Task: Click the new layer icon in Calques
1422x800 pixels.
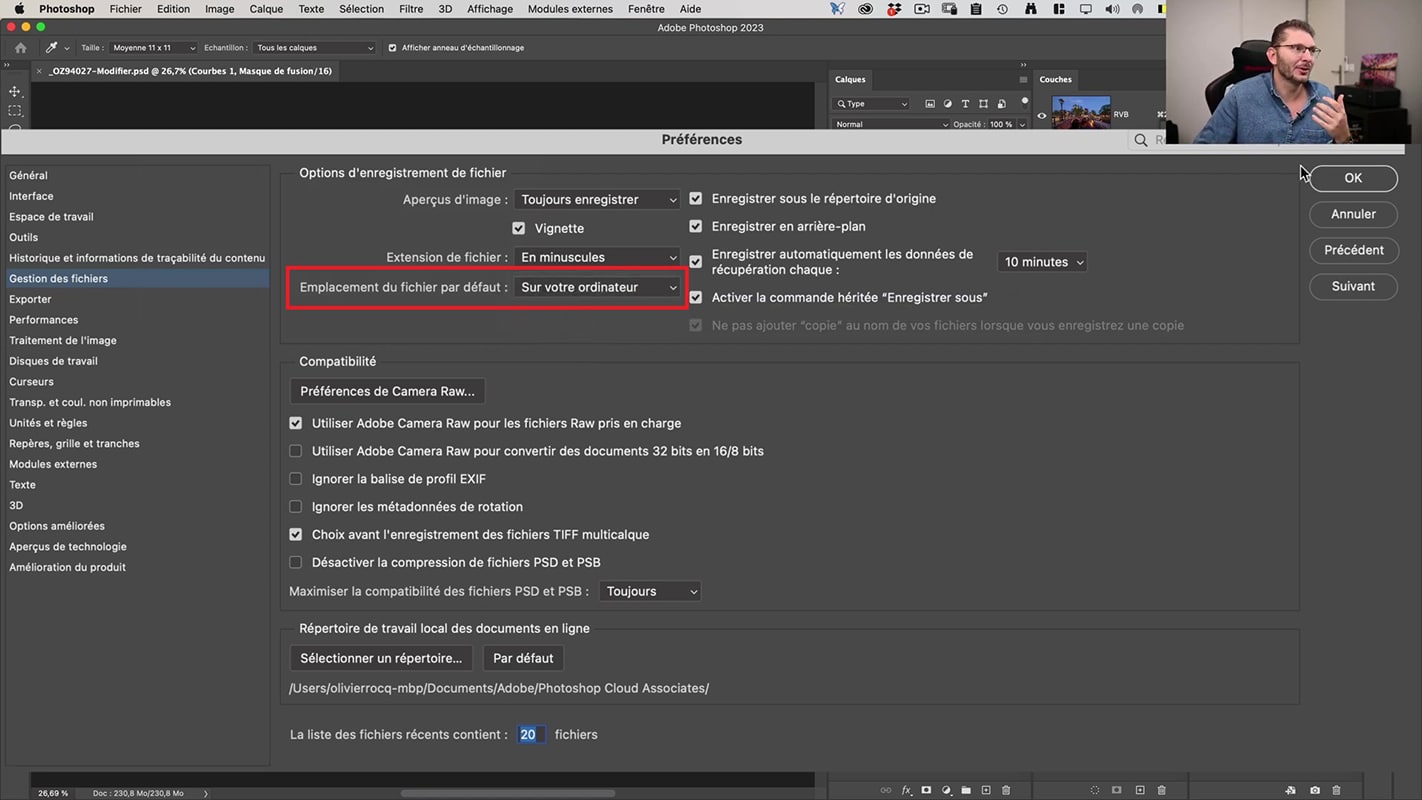Action: point(986,790)
